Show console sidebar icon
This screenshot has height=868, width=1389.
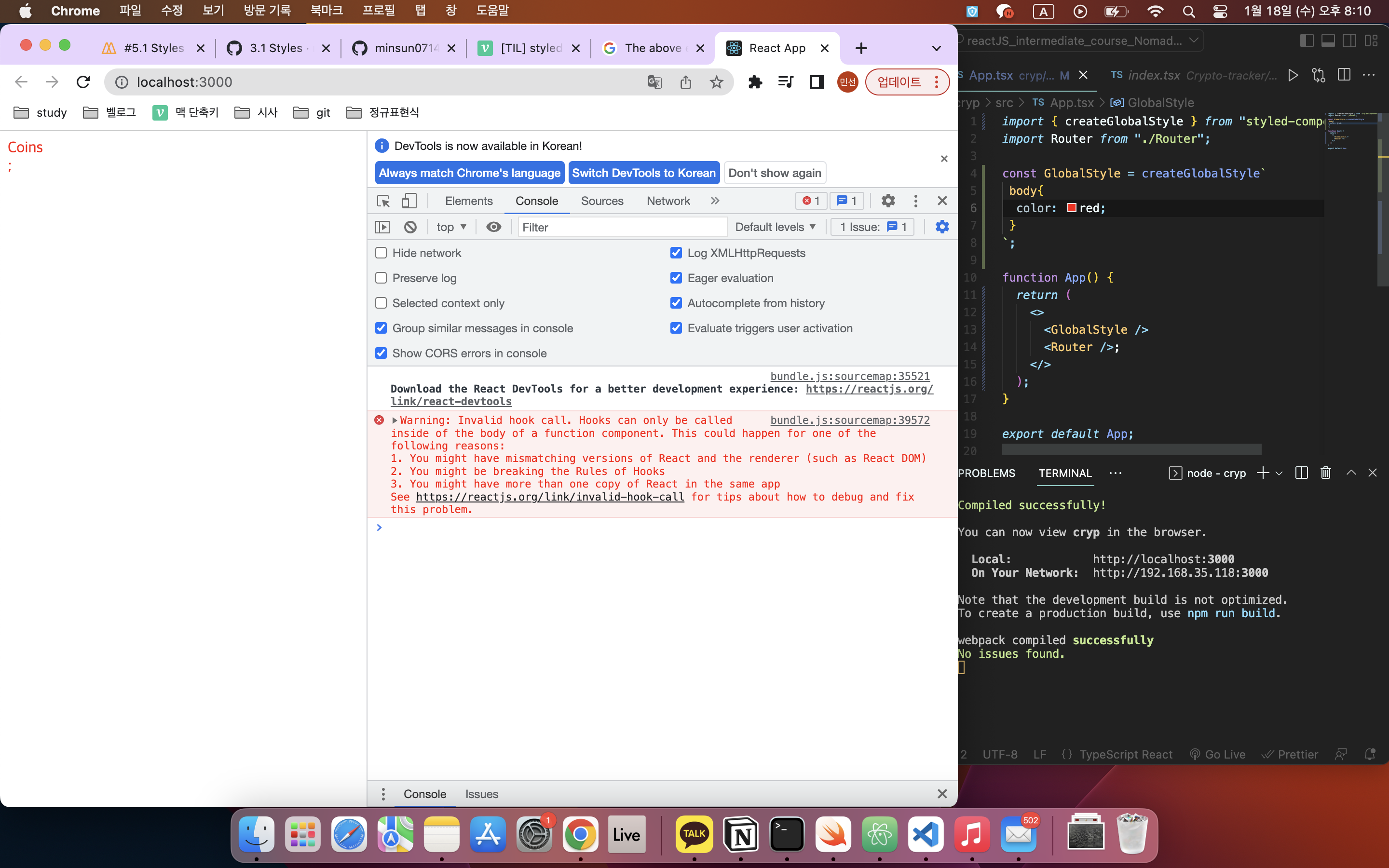tap(382, 227)
